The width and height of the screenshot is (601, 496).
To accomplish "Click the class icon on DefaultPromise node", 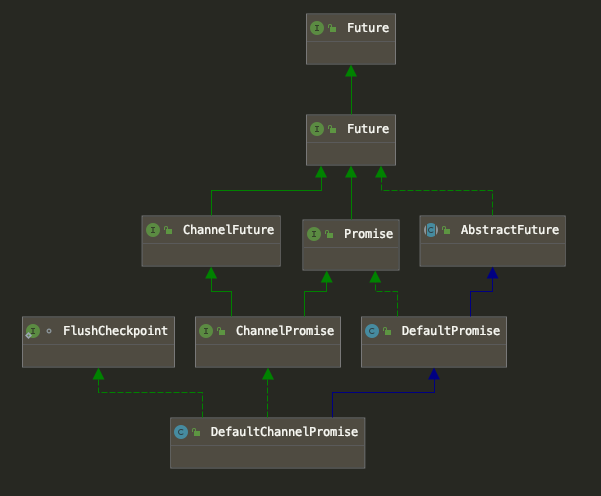I will coord(371,331).
